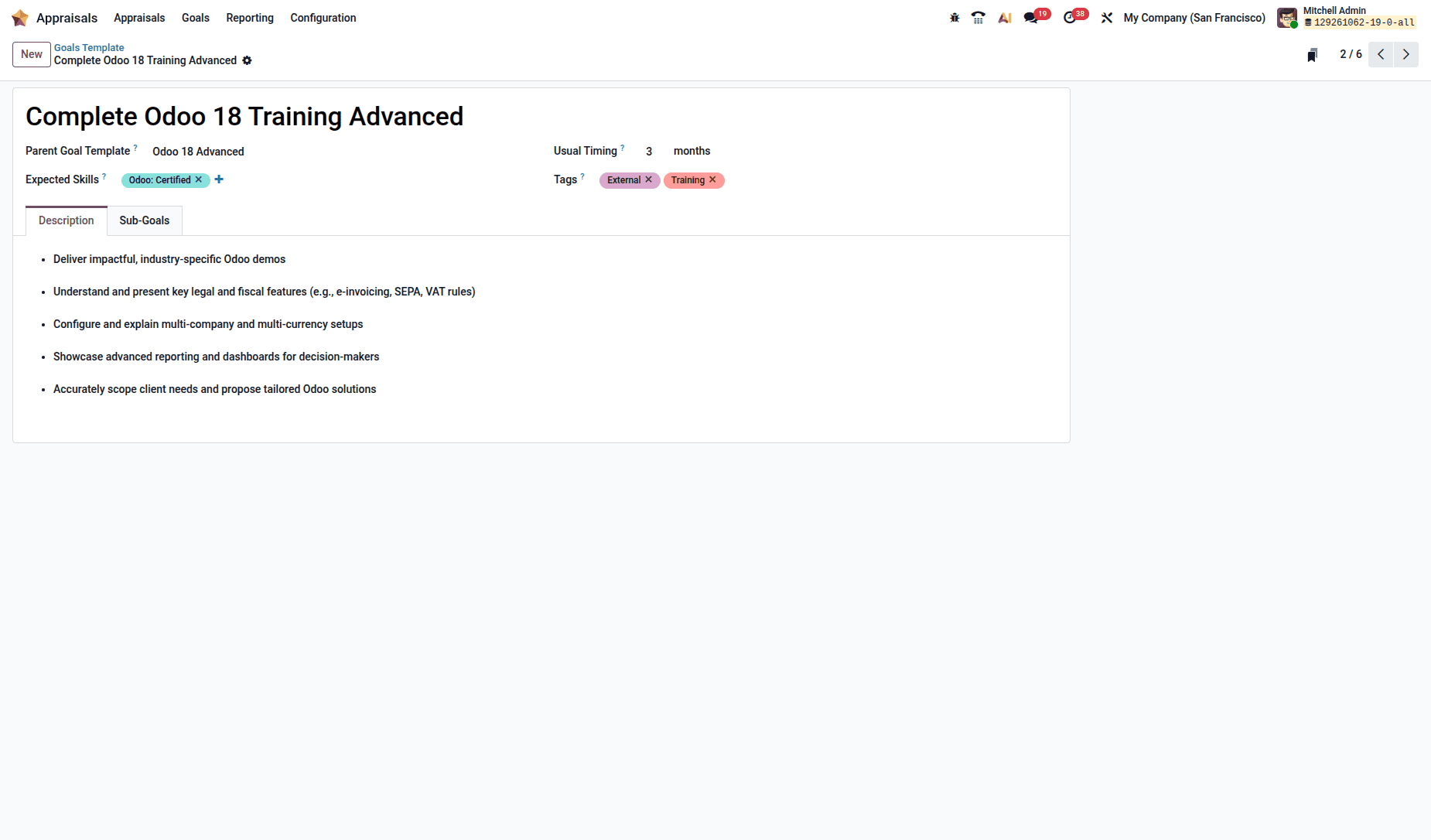This screenshot has height=840, width=1431.
Task: Select the Description tab
Action: pyautogui.click(x=67, y=220)
